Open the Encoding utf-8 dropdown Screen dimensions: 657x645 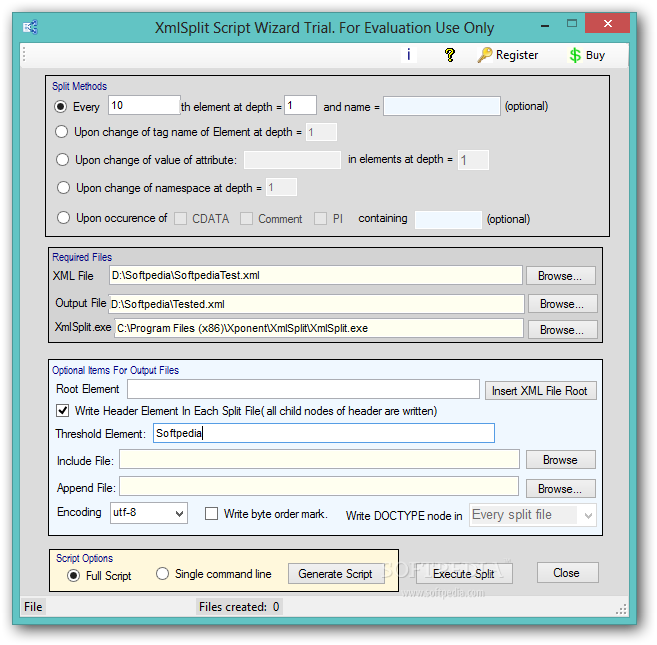149,513
